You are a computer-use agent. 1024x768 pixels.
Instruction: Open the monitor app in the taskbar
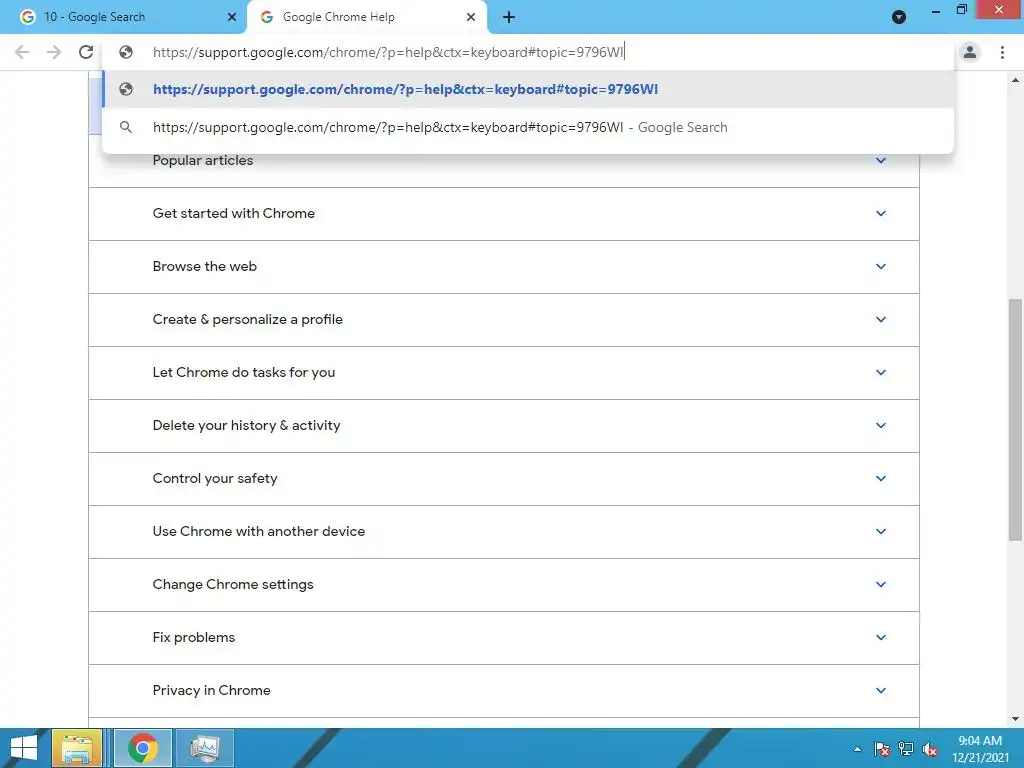[x=205, y=748]
